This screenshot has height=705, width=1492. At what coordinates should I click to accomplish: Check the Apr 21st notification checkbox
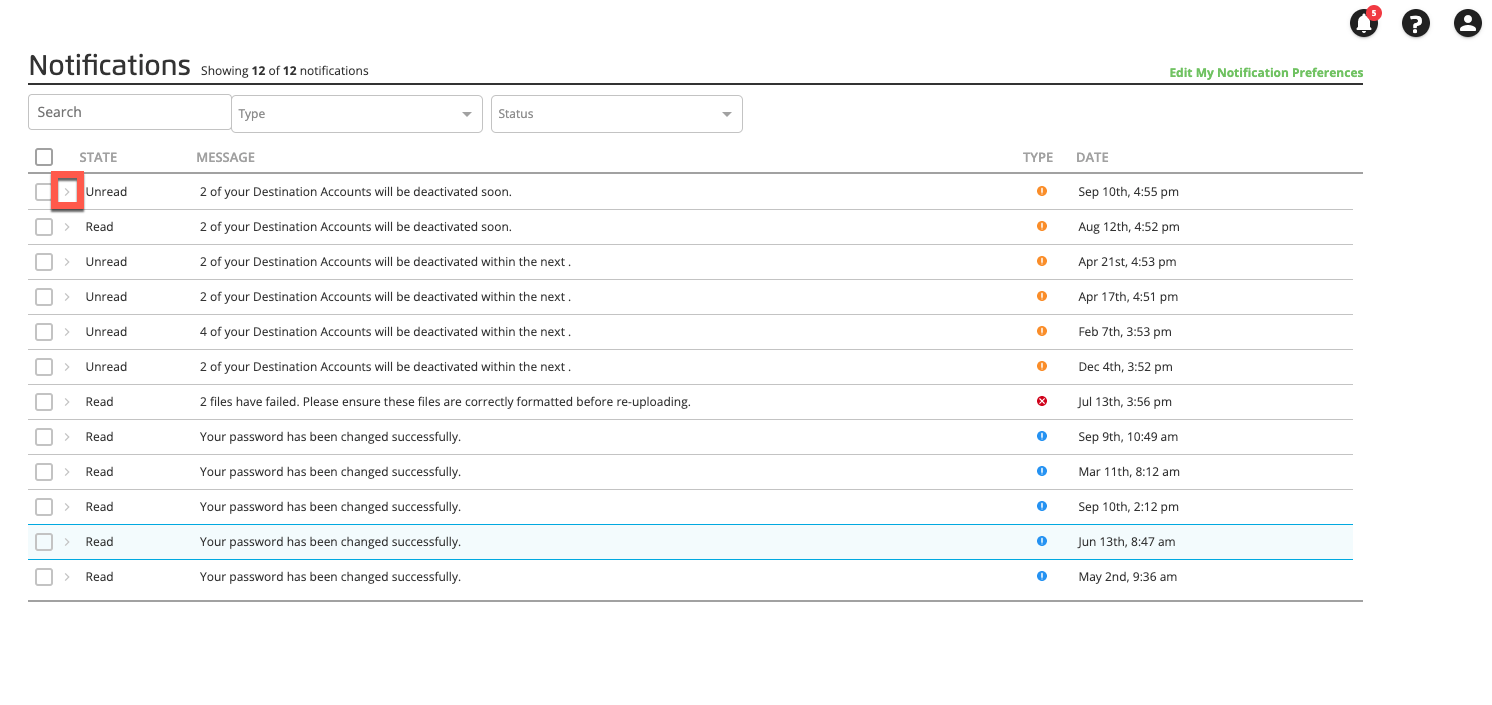[x=44, y=262]
